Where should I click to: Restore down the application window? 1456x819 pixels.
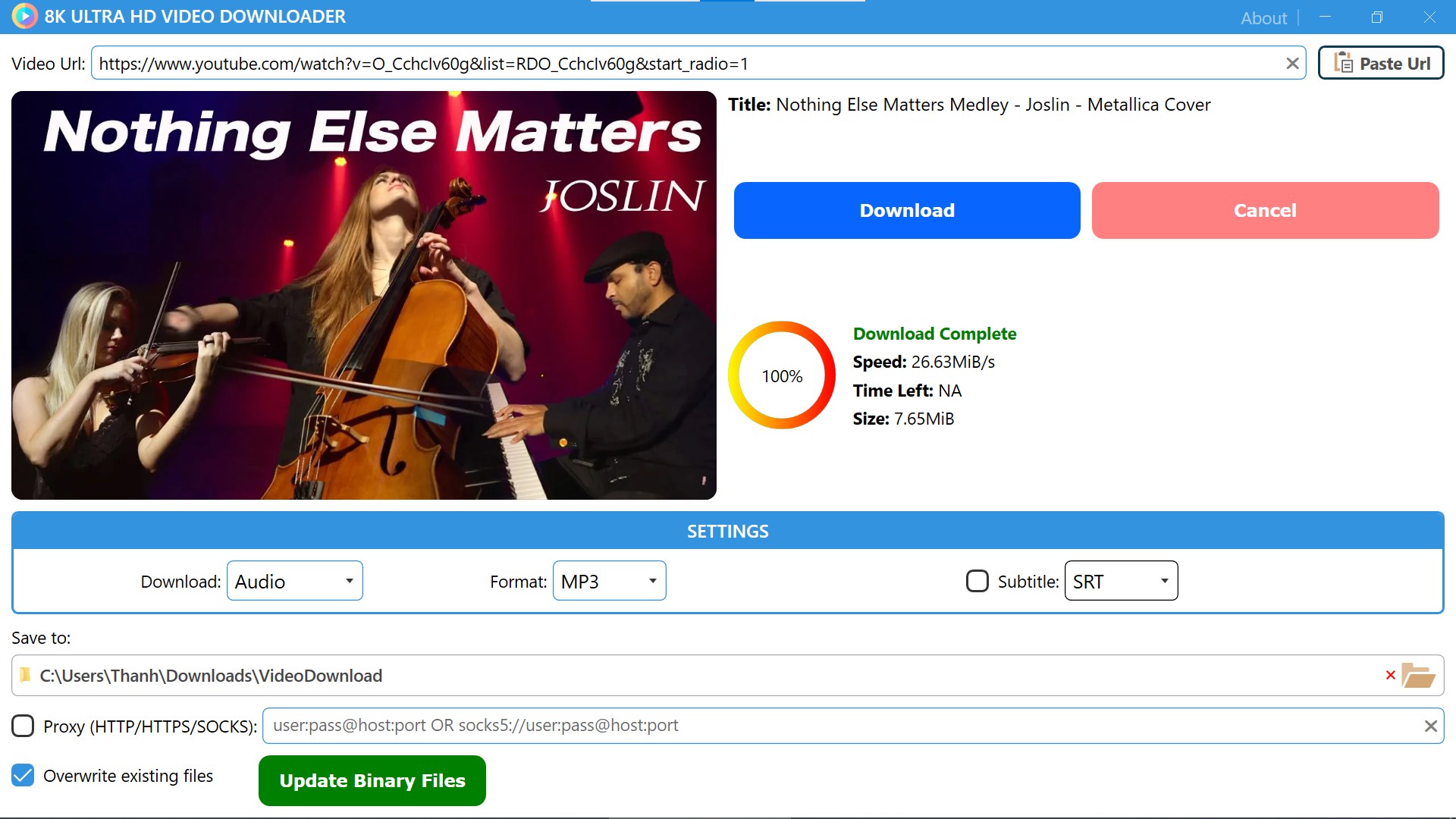coord(1376,17)
